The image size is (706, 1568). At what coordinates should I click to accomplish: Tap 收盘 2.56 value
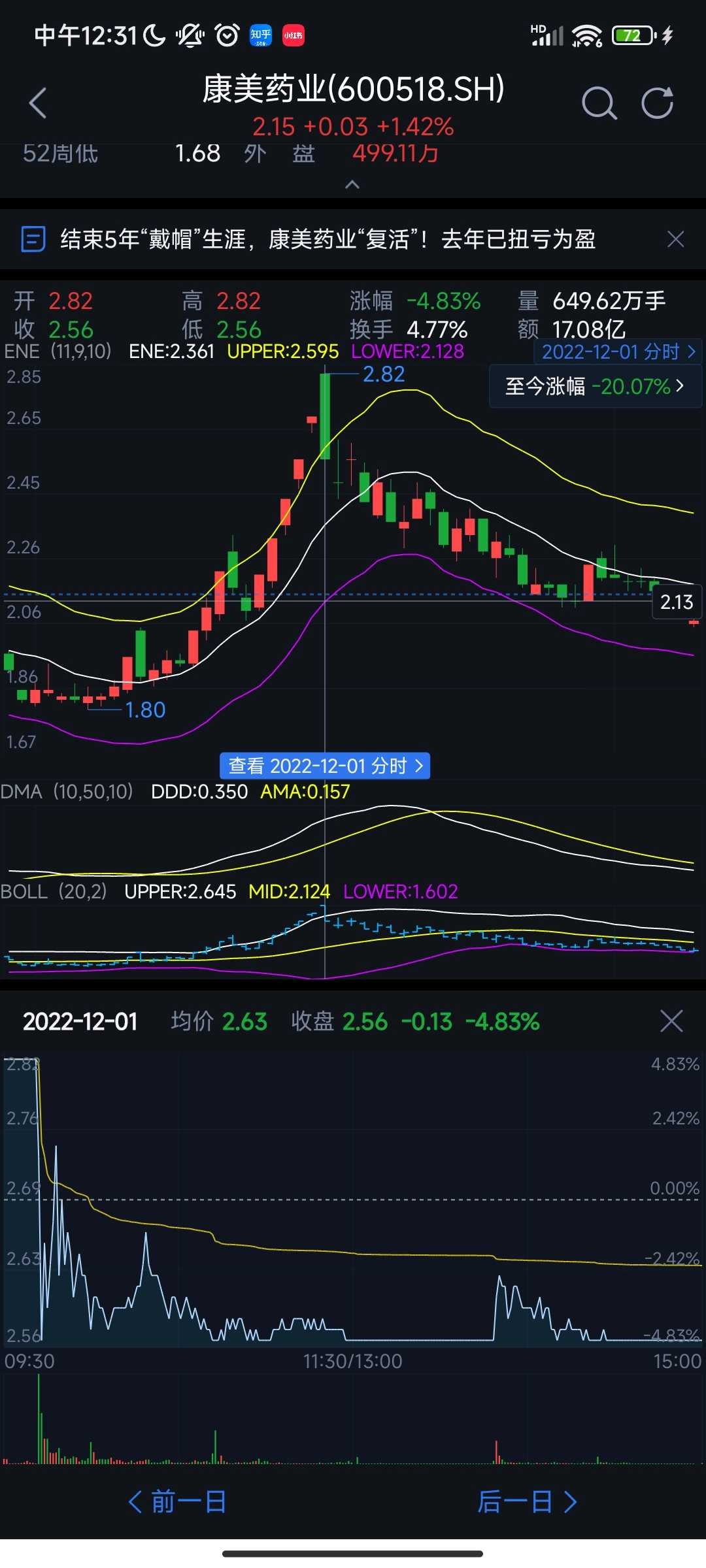(339, 1021)
